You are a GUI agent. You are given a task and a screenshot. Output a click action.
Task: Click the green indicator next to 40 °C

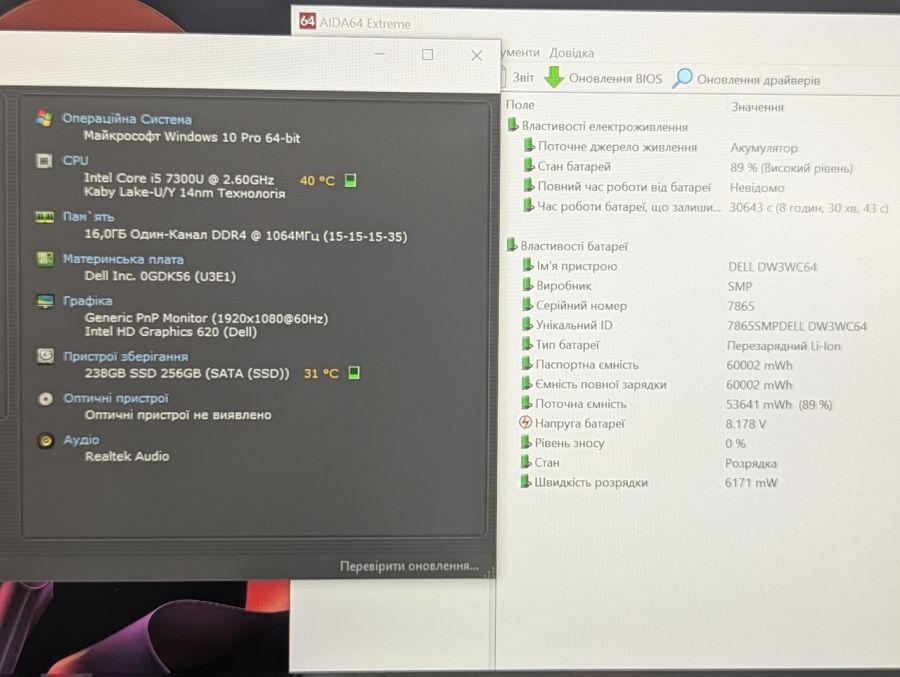click(351, 180)
